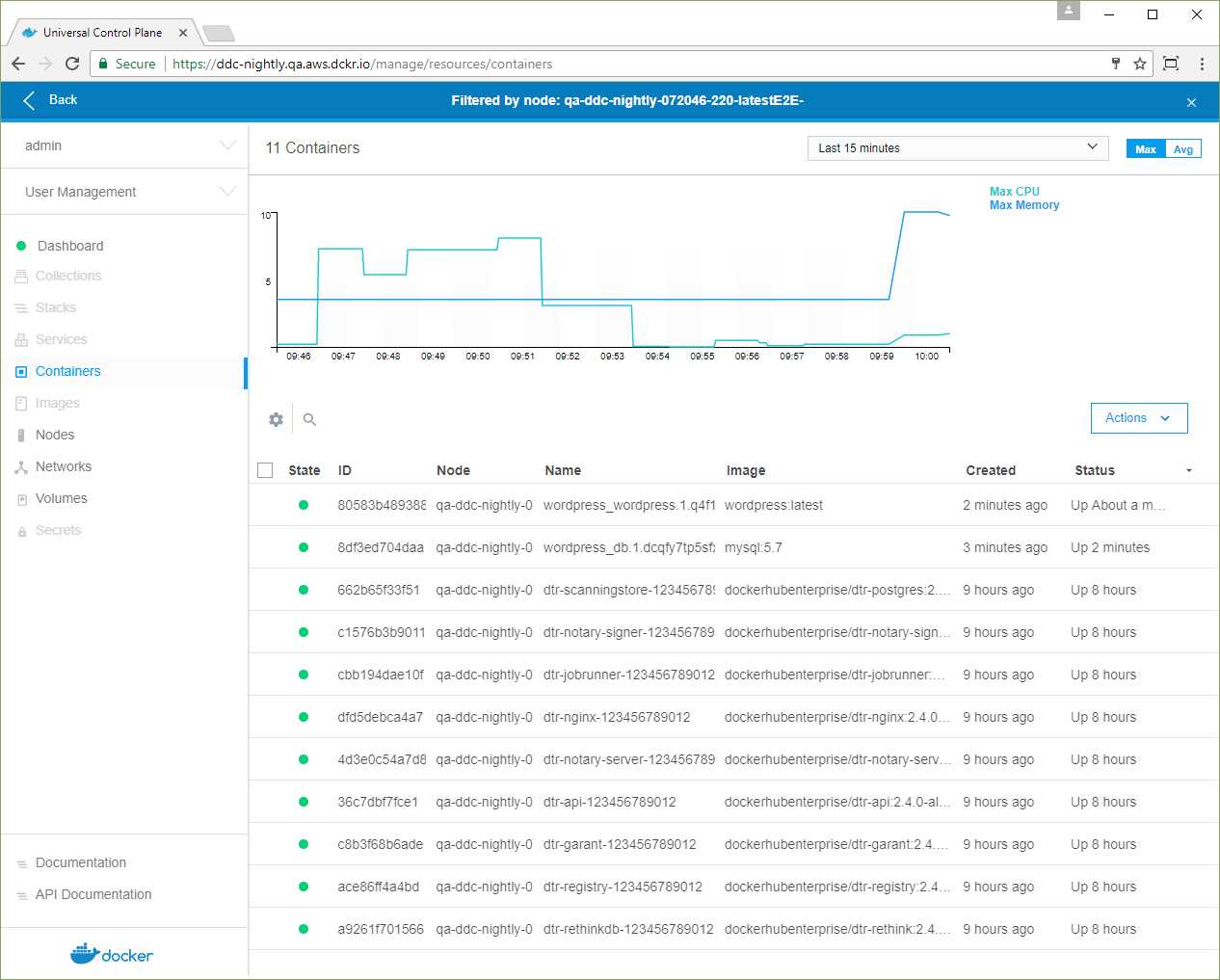This screenshot has width=1220, height=980.
Task: Go to Dashboard in sidebar
Action: (x=69, y=246)
